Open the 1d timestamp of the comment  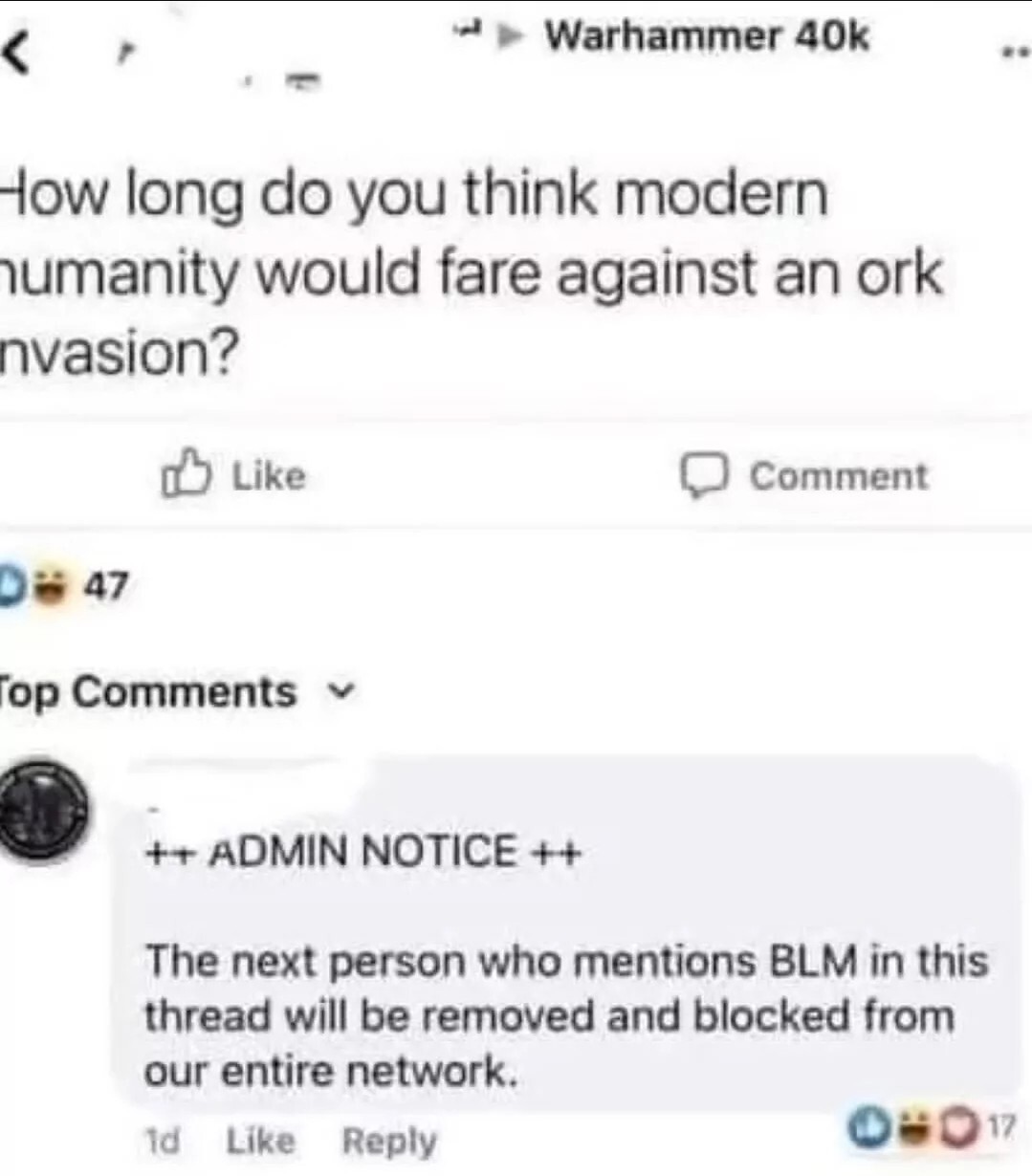tap(161, 1141)
